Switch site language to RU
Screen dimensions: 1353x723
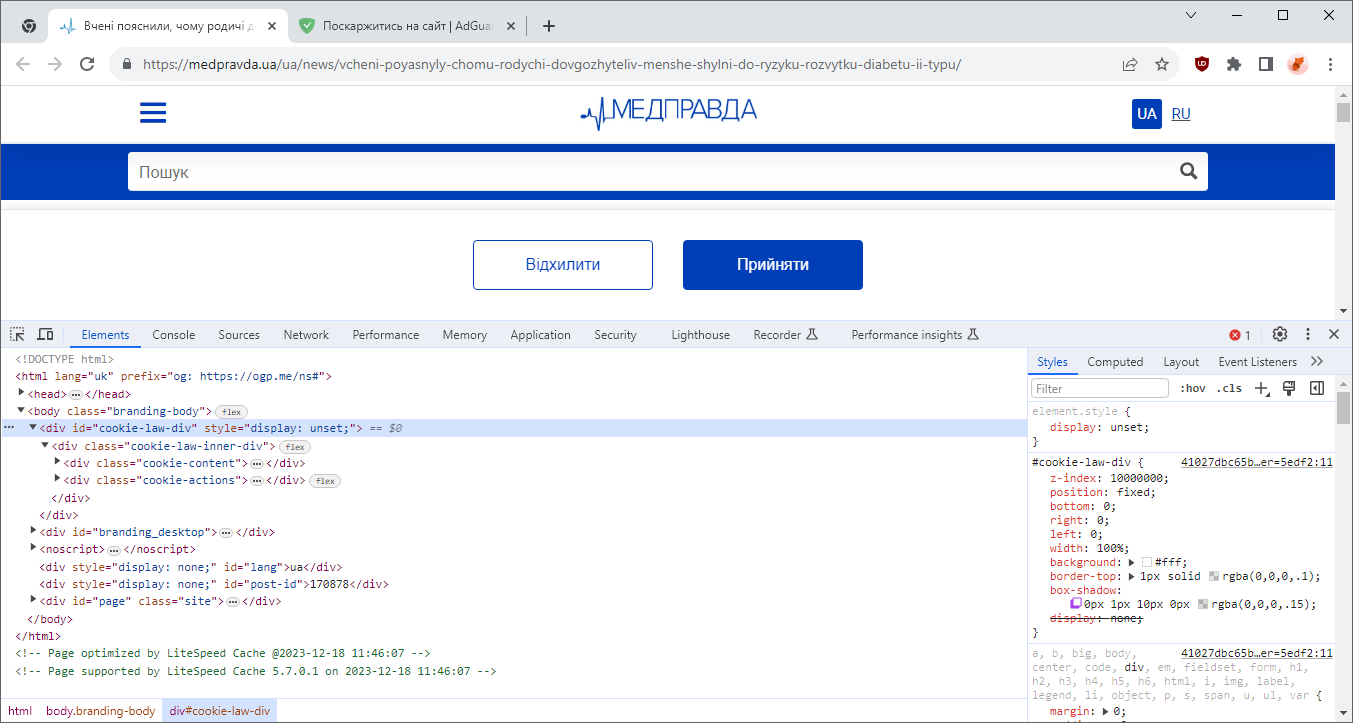(x=1181, y=113)
